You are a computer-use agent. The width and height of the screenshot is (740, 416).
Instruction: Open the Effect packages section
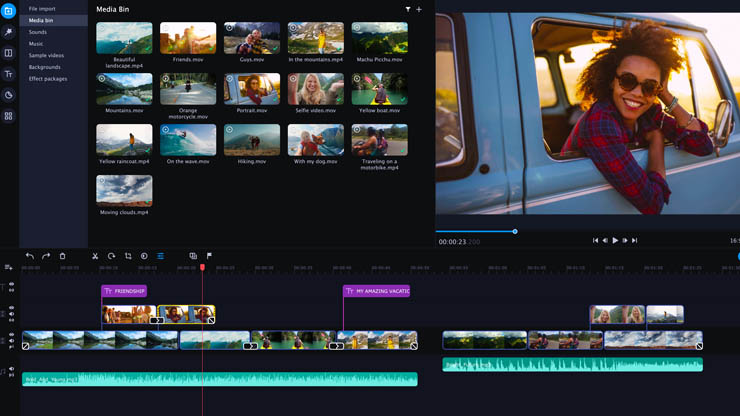48,79
